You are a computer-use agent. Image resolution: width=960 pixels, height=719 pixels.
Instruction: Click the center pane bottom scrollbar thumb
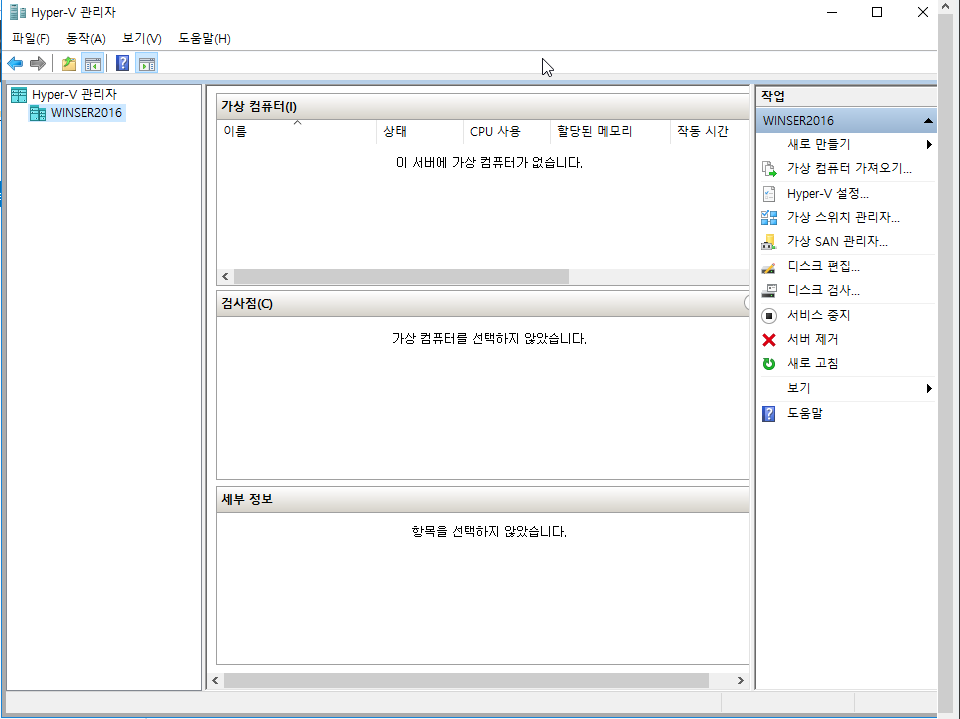point(467,680)
